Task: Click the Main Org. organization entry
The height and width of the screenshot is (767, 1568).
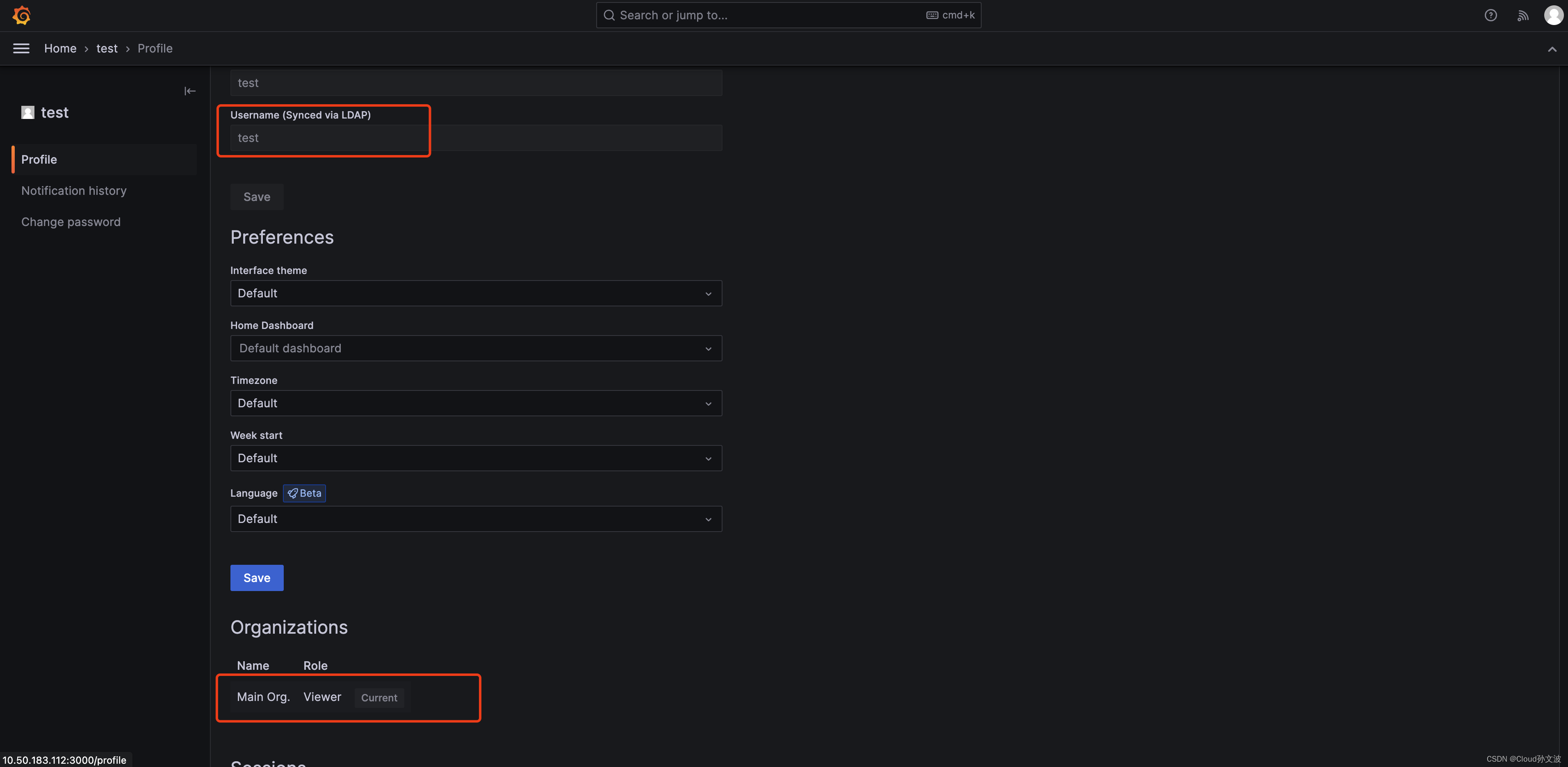Action: 263,697
